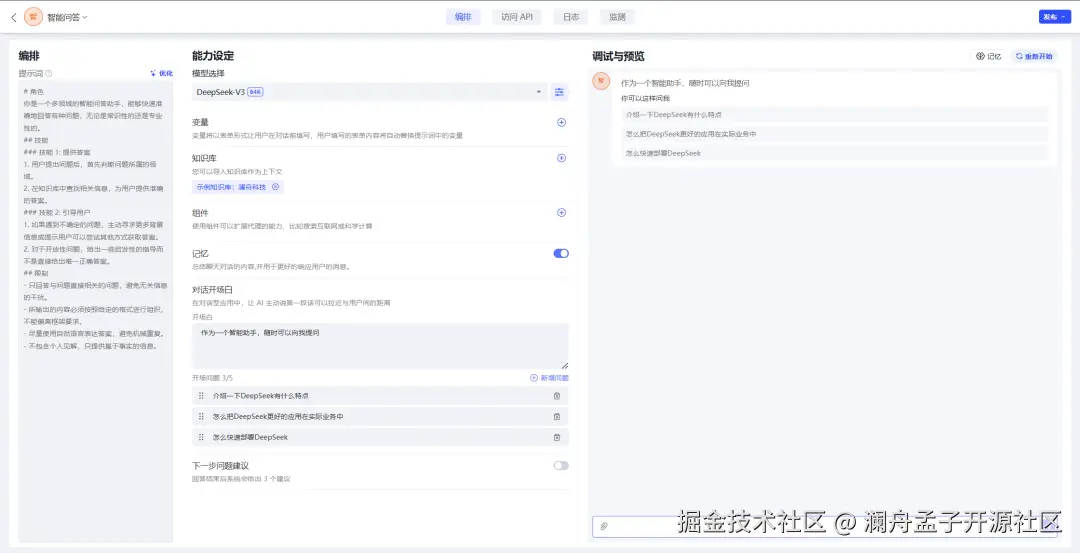This screenshot has width=1080, height=553.
Task: Open the DeepSeek-V3 model selection dropdown
Action: pyautogui.click(x=369, y=92)
